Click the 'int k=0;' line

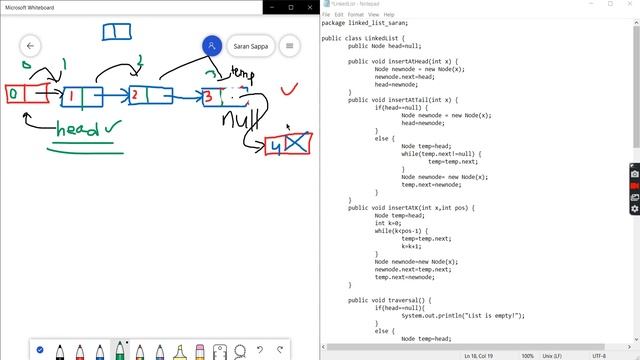click(388, 223)
